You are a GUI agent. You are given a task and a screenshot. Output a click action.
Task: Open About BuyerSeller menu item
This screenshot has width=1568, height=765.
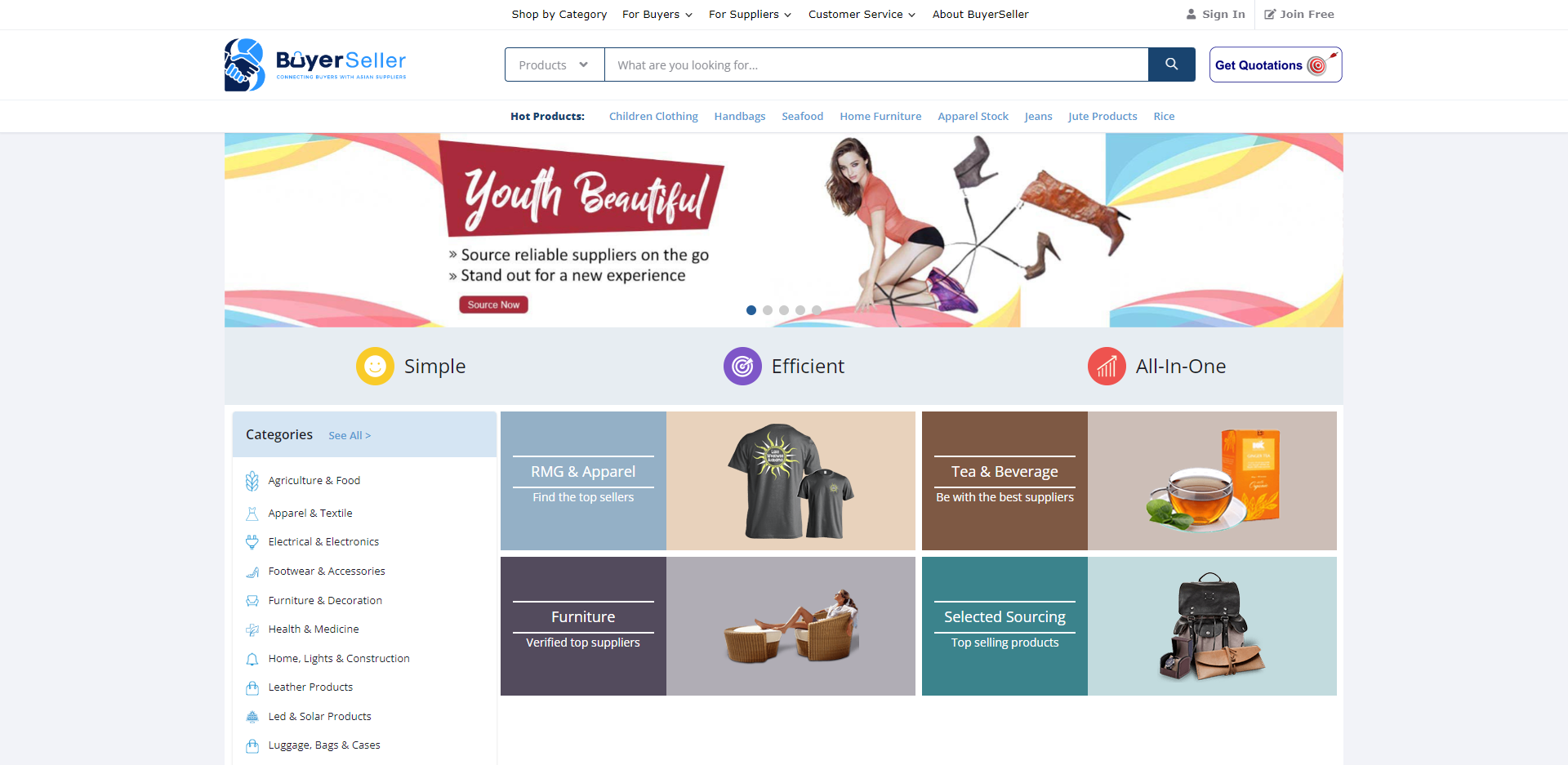[x=981, y=15]
